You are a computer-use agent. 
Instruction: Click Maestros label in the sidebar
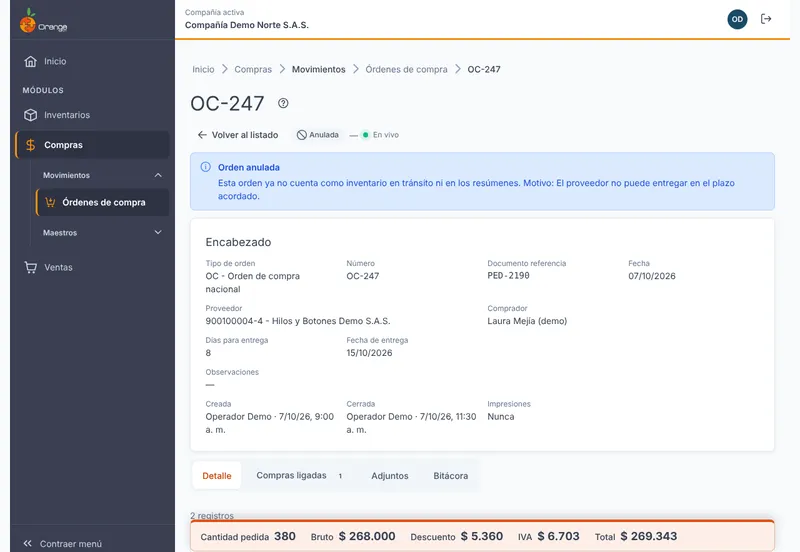tap(60, 233)
